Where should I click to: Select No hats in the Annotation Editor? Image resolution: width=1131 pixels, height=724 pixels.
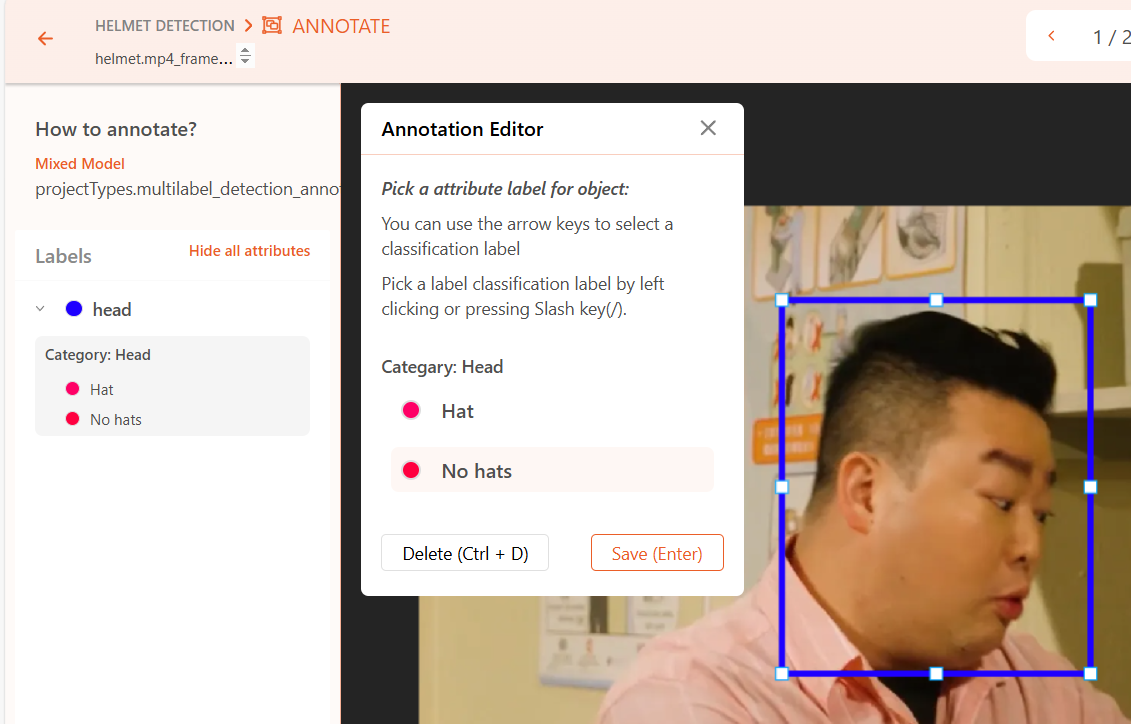(x=552, y=470)
